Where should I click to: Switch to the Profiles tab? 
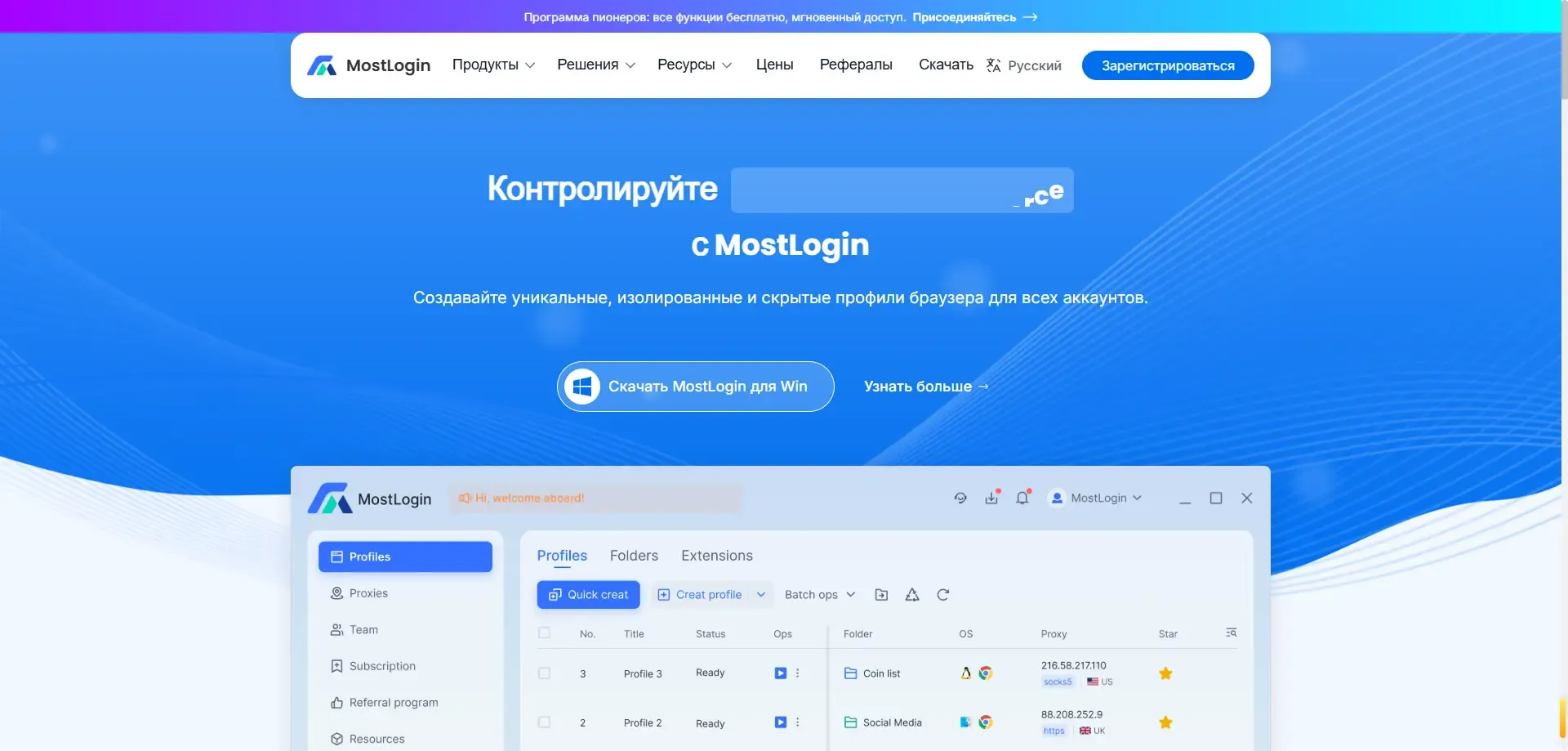tap(562, 556)
